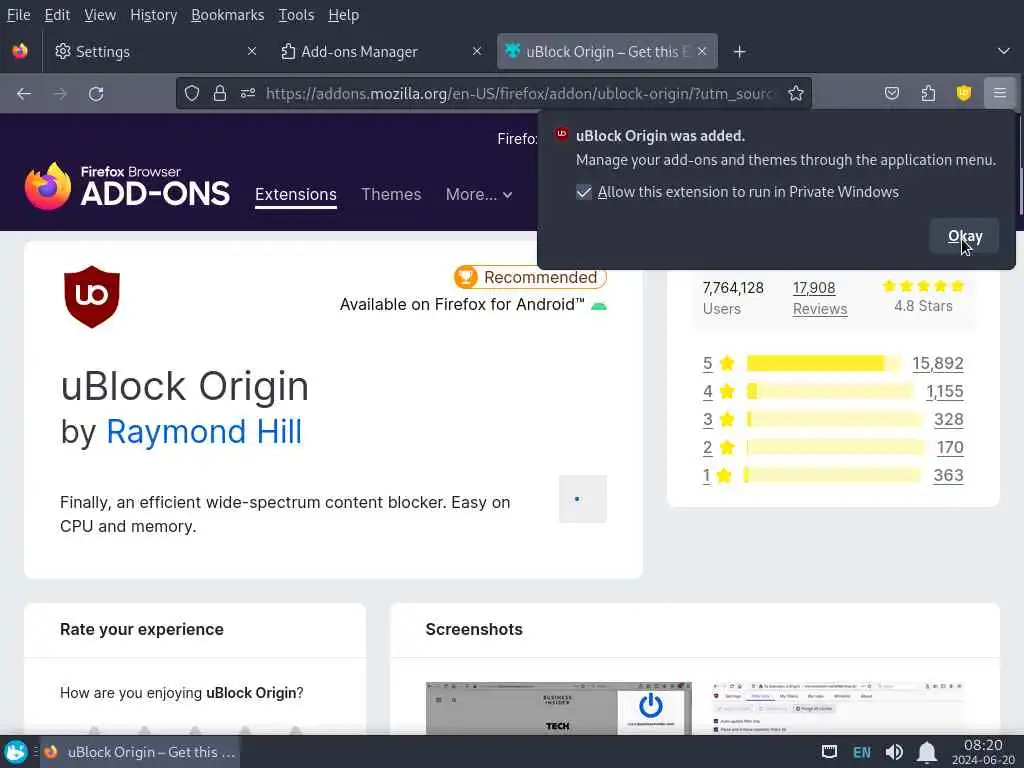Open the Extensions puzzle-piece toolbar button
The width and height of the screenshot is (1024, 768).
[x=928, y=93]
